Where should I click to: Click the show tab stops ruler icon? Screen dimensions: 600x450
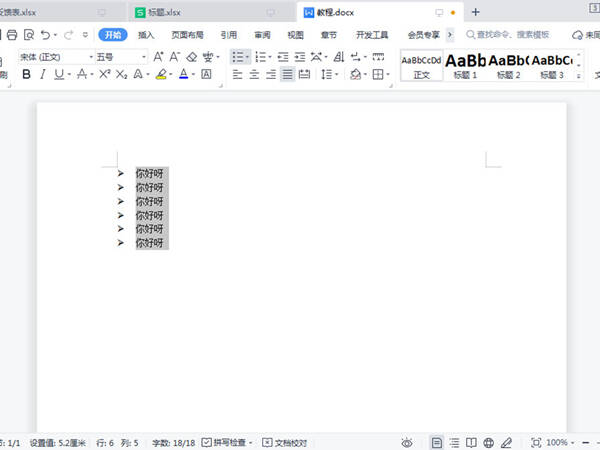click(x=378, y=57)
